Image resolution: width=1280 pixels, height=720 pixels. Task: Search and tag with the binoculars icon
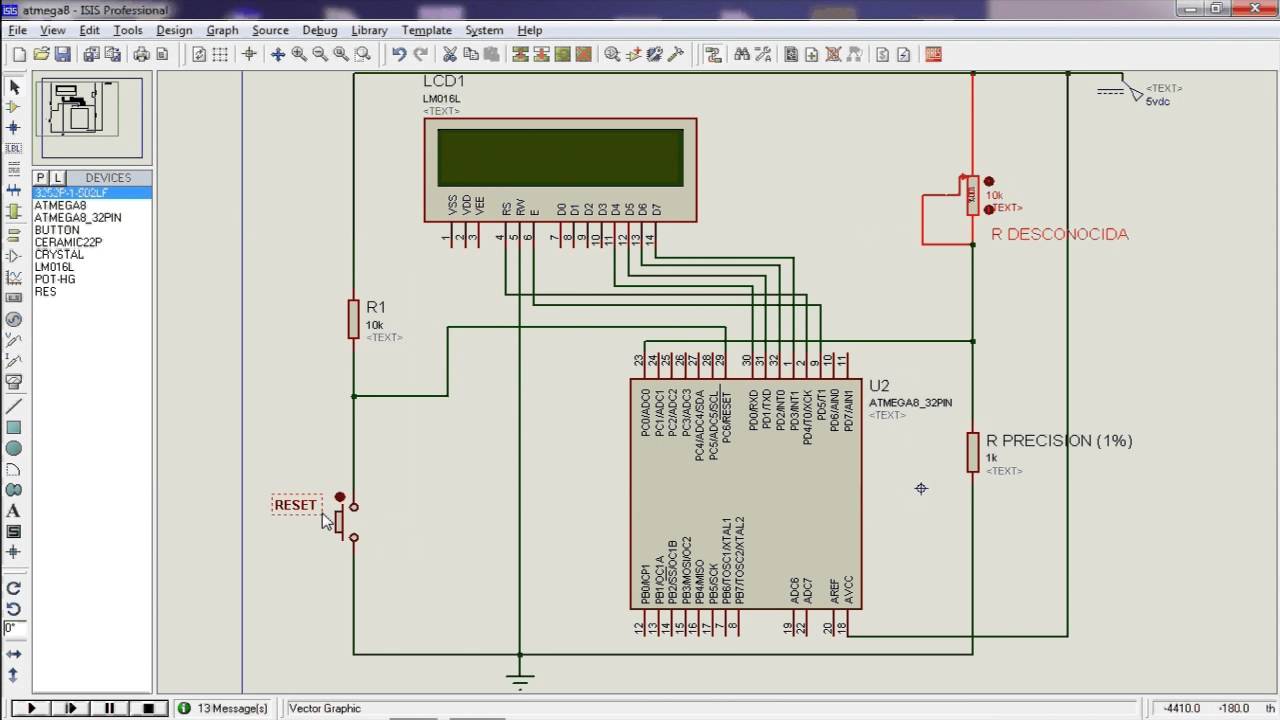click(742, 54)
